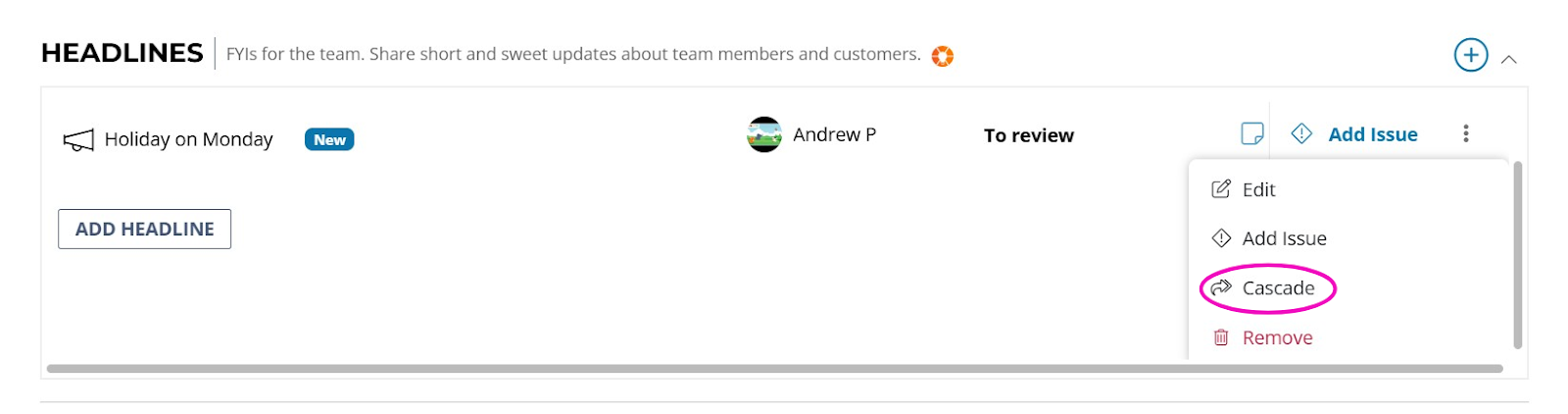Viewport: 1568px width, 414px height.
Task: Click the diamond icon next to Add Issue
Action: (x=1301, y=133)
